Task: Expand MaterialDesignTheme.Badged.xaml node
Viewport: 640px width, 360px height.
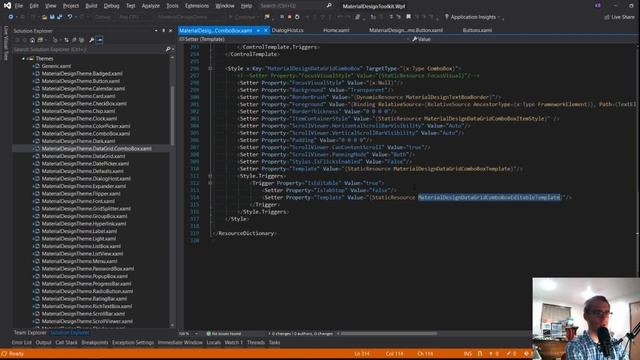Action: pyautogui.click(x=33, y=73)
